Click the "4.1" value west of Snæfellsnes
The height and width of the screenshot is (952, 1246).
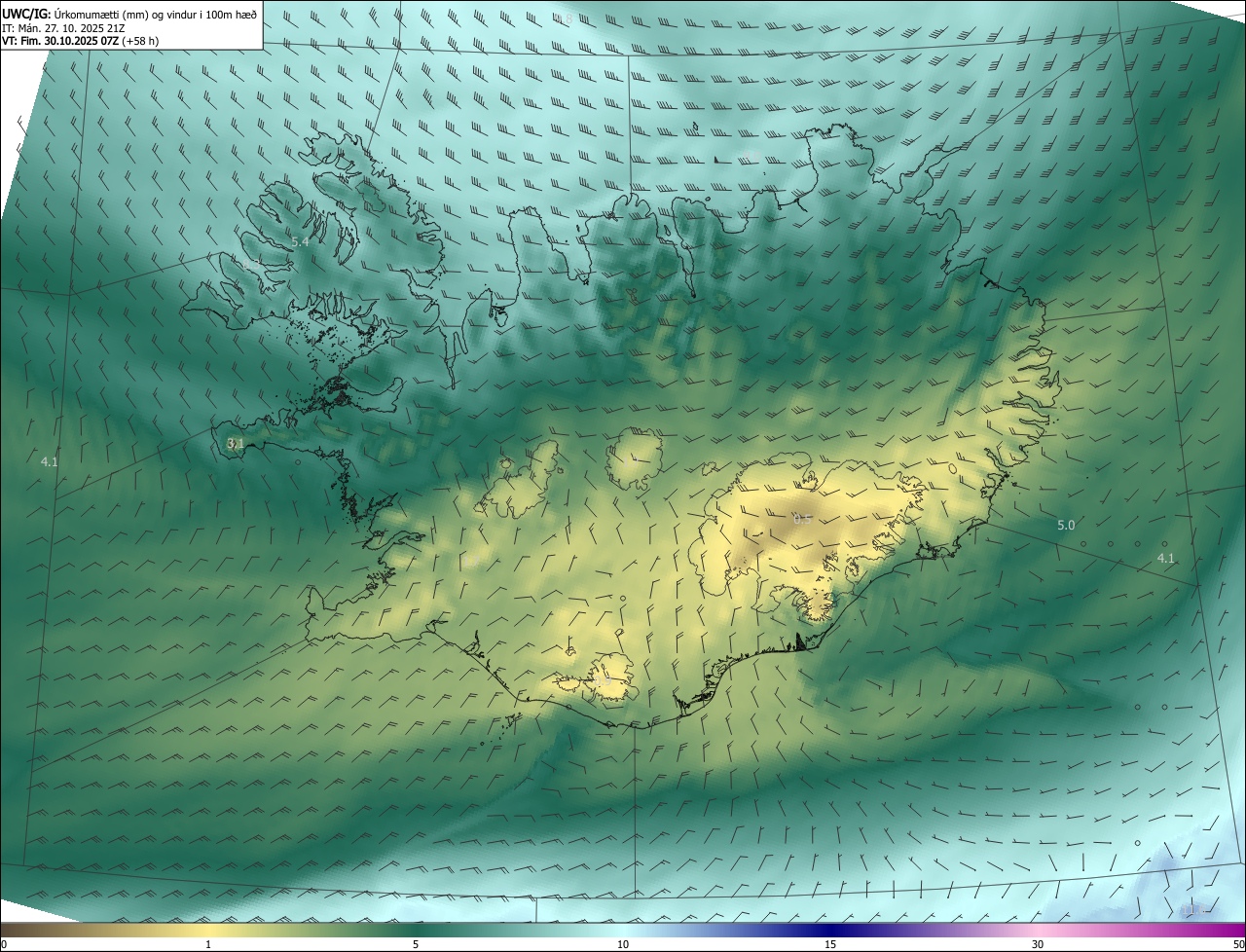point(50,462)
